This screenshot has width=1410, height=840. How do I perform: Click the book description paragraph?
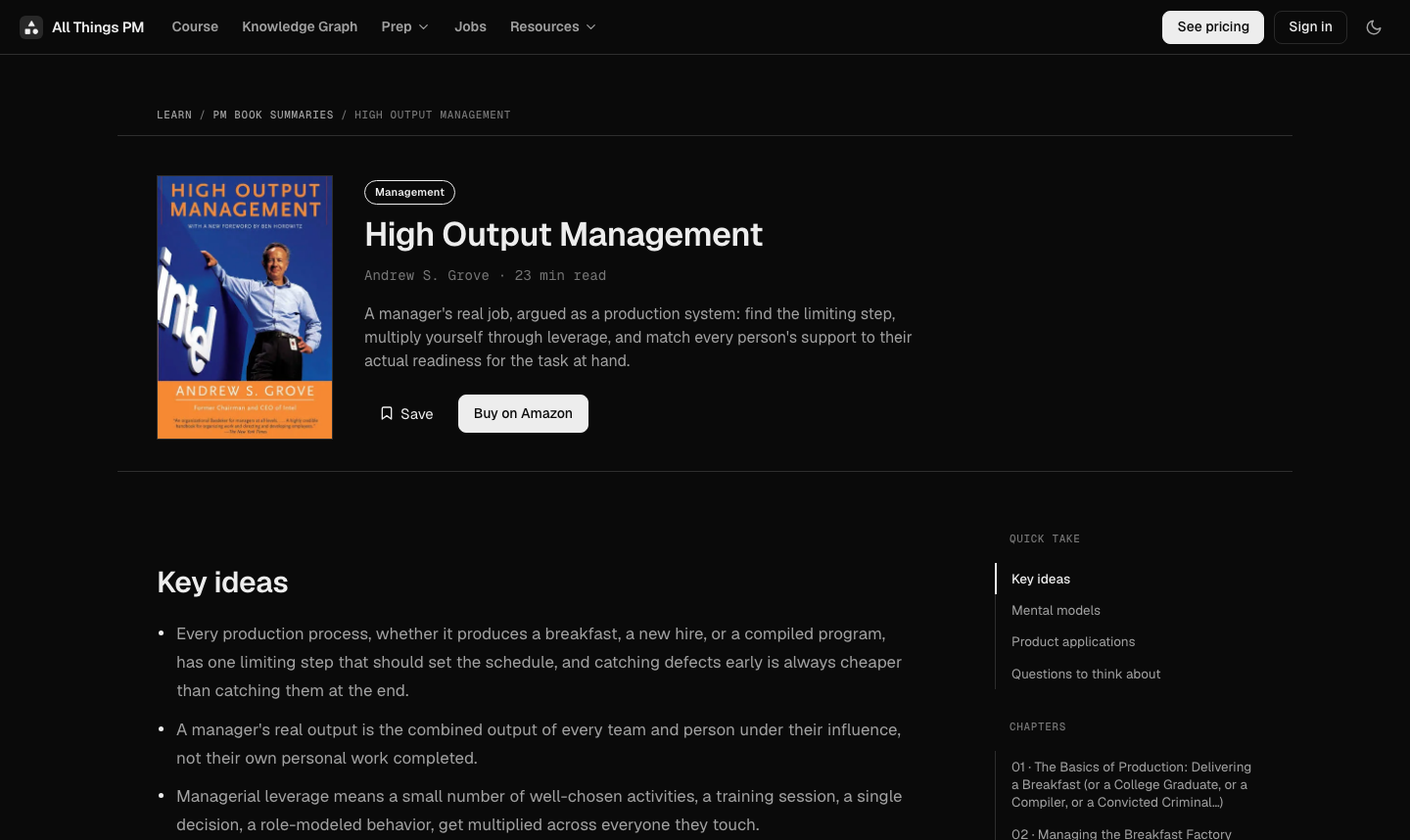[638, 337]
